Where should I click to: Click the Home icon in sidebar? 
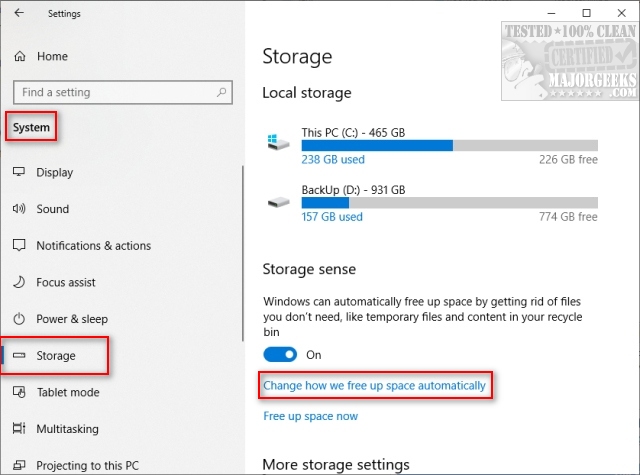(x=19, y=57)
